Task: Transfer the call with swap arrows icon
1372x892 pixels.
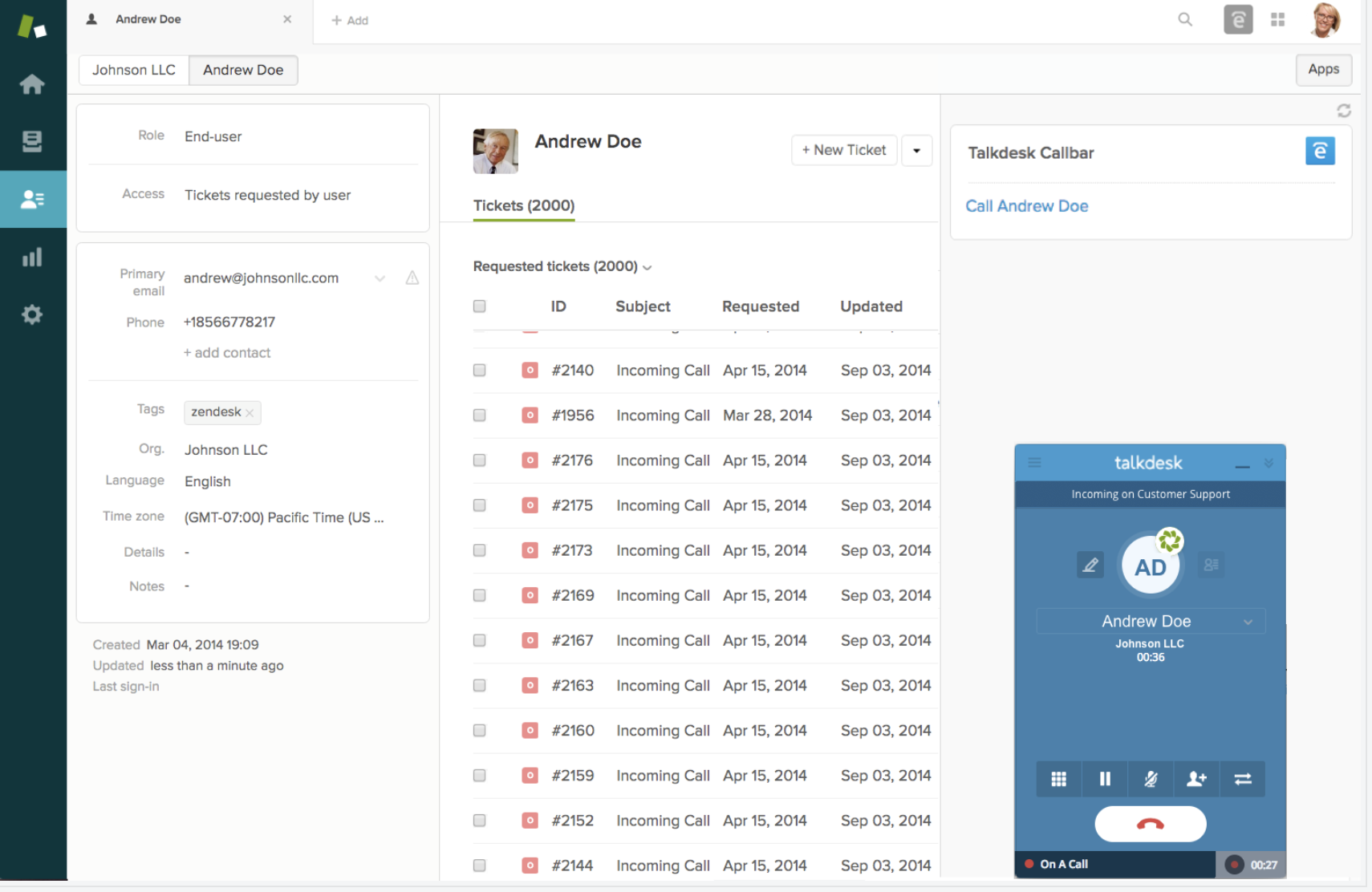Action: pyautogui.click(x=1242, y=779)
